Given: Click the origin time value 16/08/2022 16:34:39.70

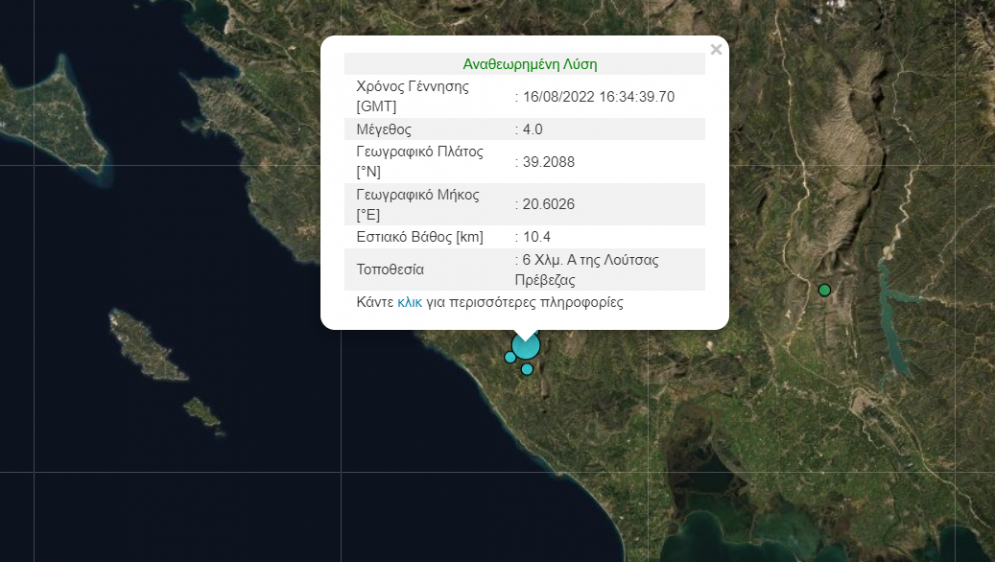Looking at the screenshot, I should (x=598, y=97).
